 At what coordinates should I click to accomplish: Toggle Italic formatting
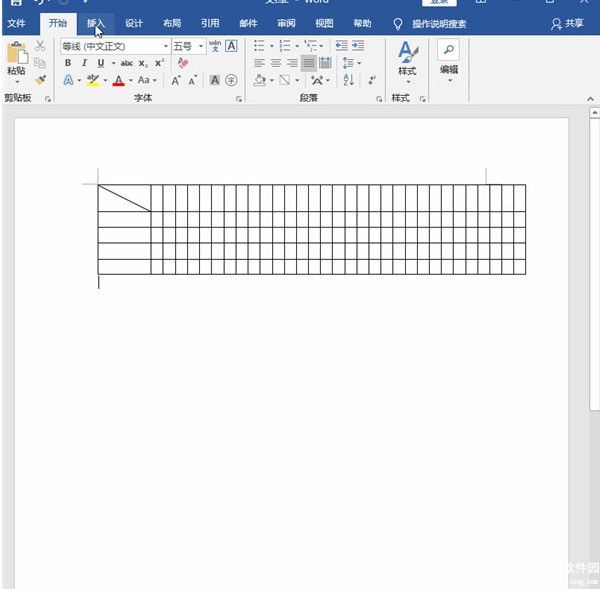click(84, 63)
